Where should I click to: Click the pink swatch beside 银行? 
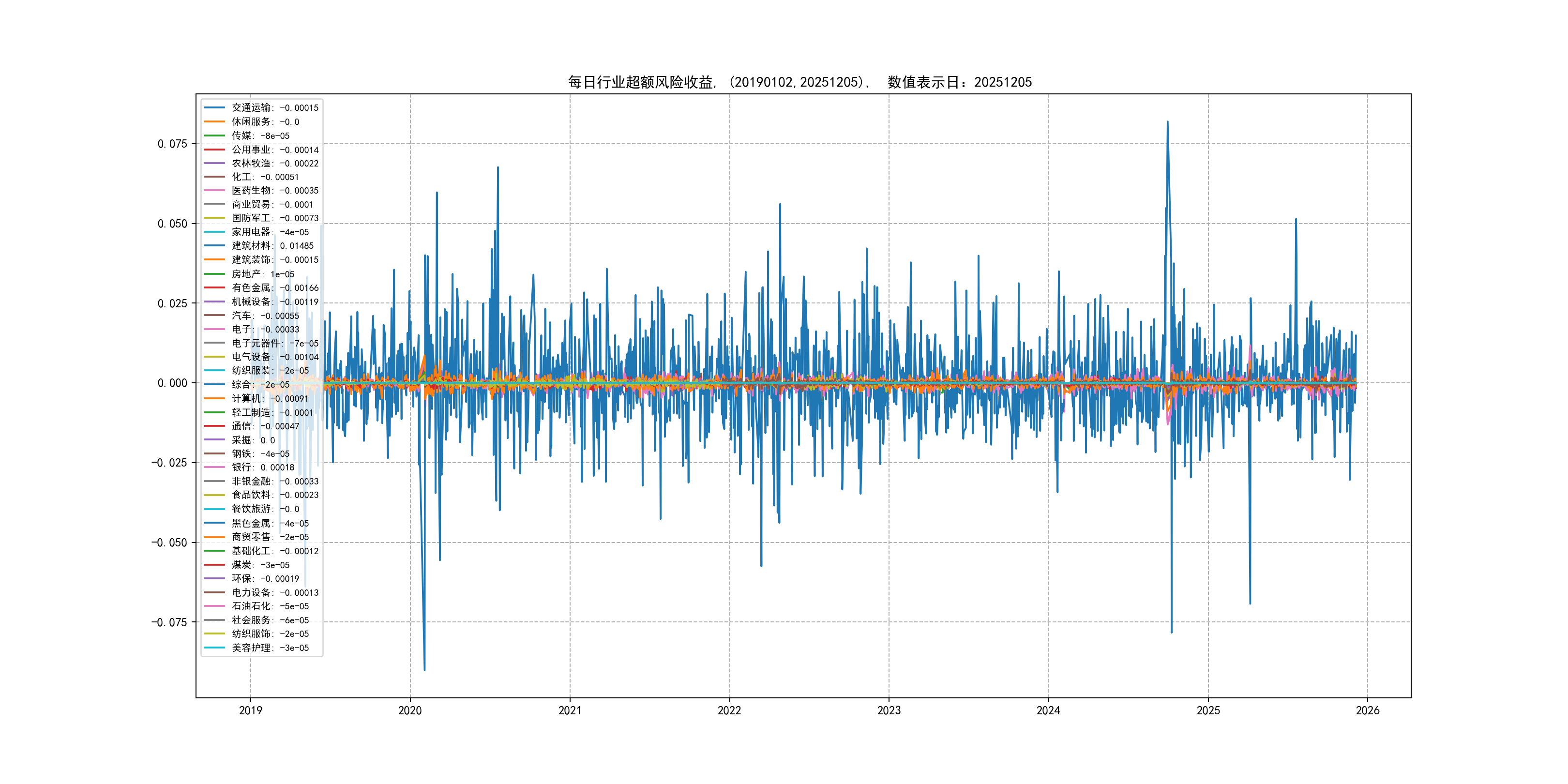click(214, 467)
